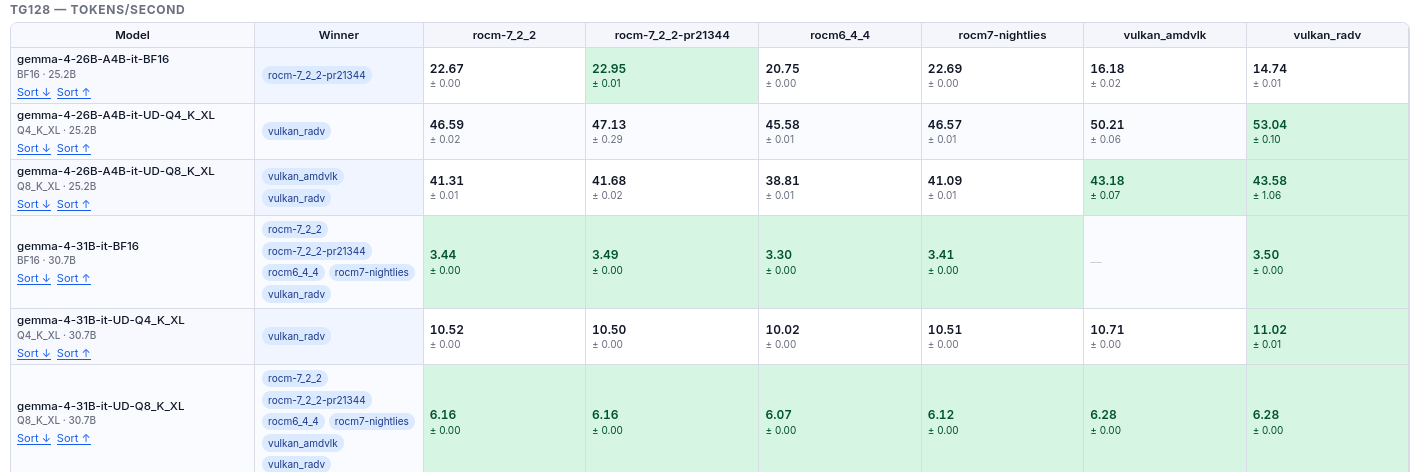The height and width of the screenshot is (472, 1412).
Task: Sort ascending on gemma-4-31B-it-UD-Q4_K_XL row
Action: point(74,353)
